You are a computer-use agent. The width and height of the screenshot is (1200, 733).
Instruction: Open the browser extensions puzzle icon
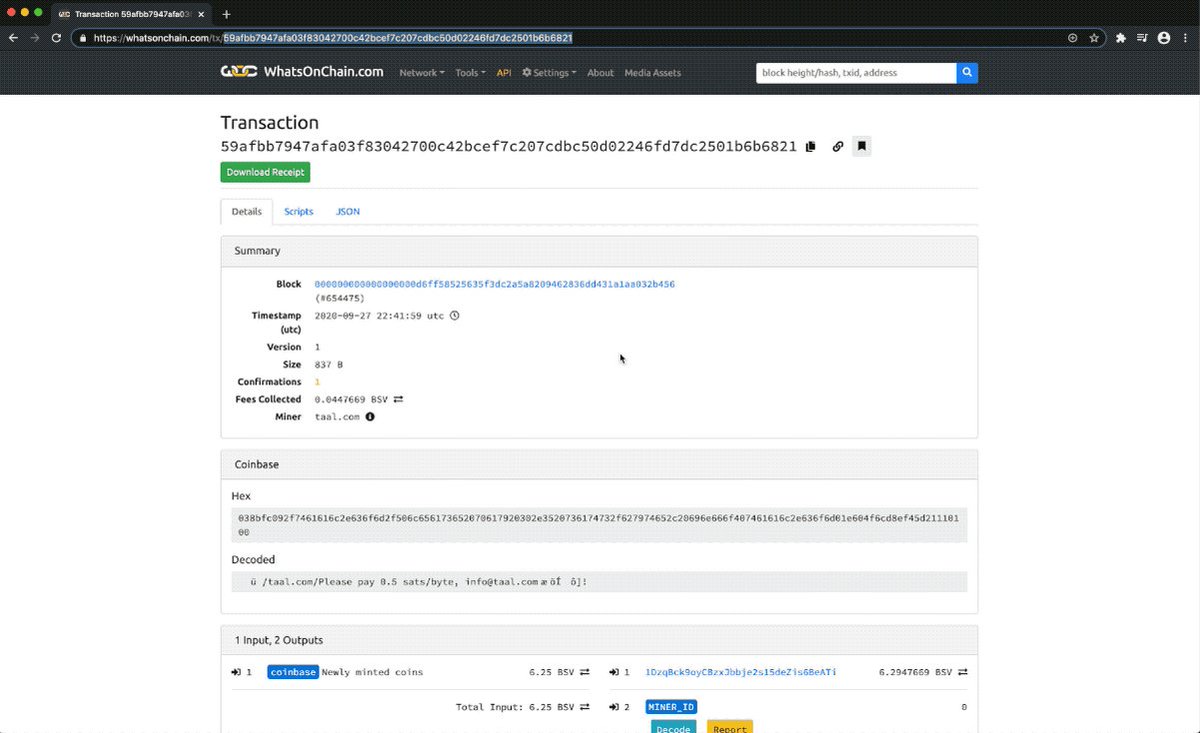tap(1121, 38)
